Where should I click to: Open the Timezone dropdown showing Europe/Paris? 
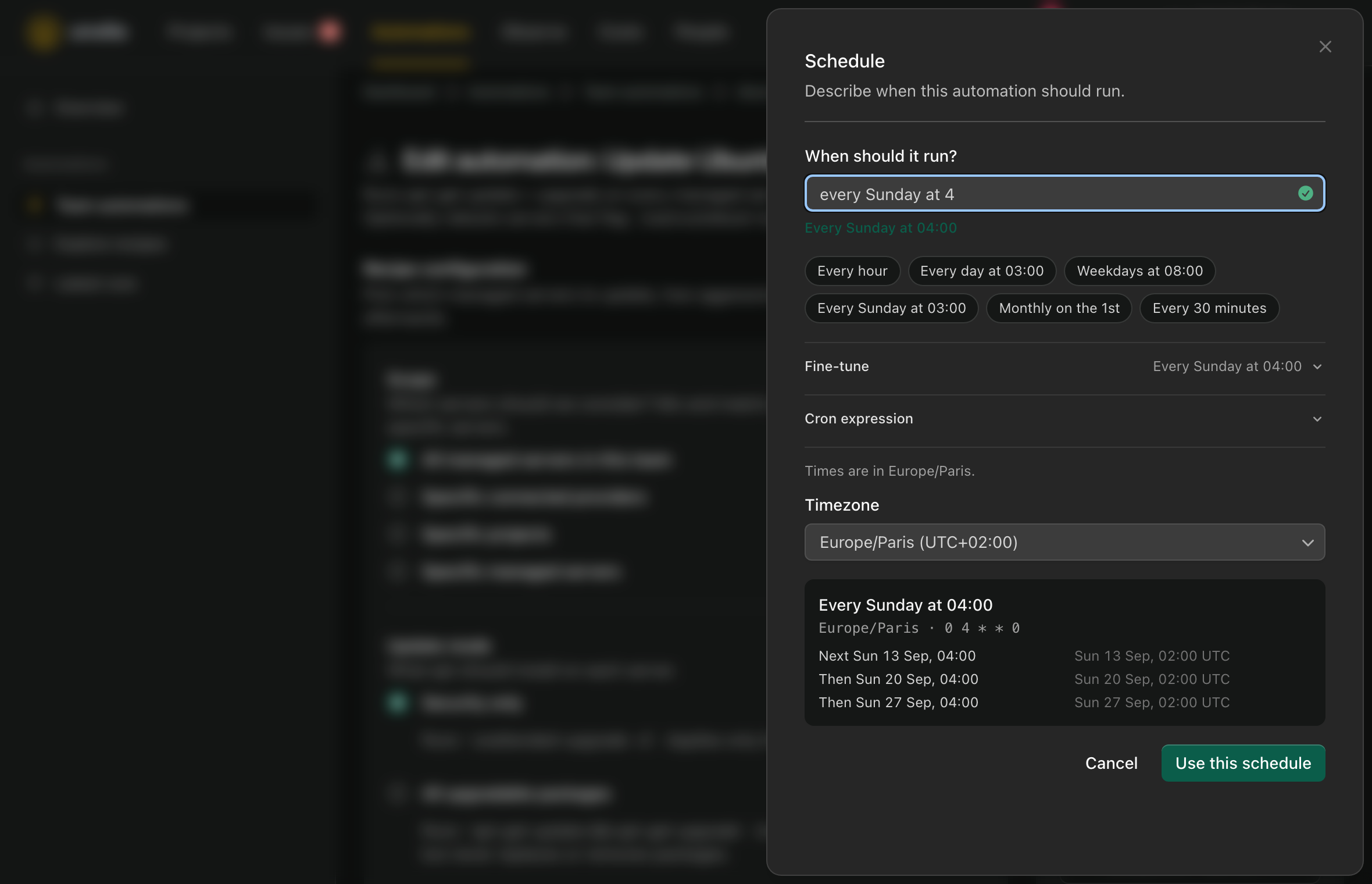click(x=1064, y=542)
